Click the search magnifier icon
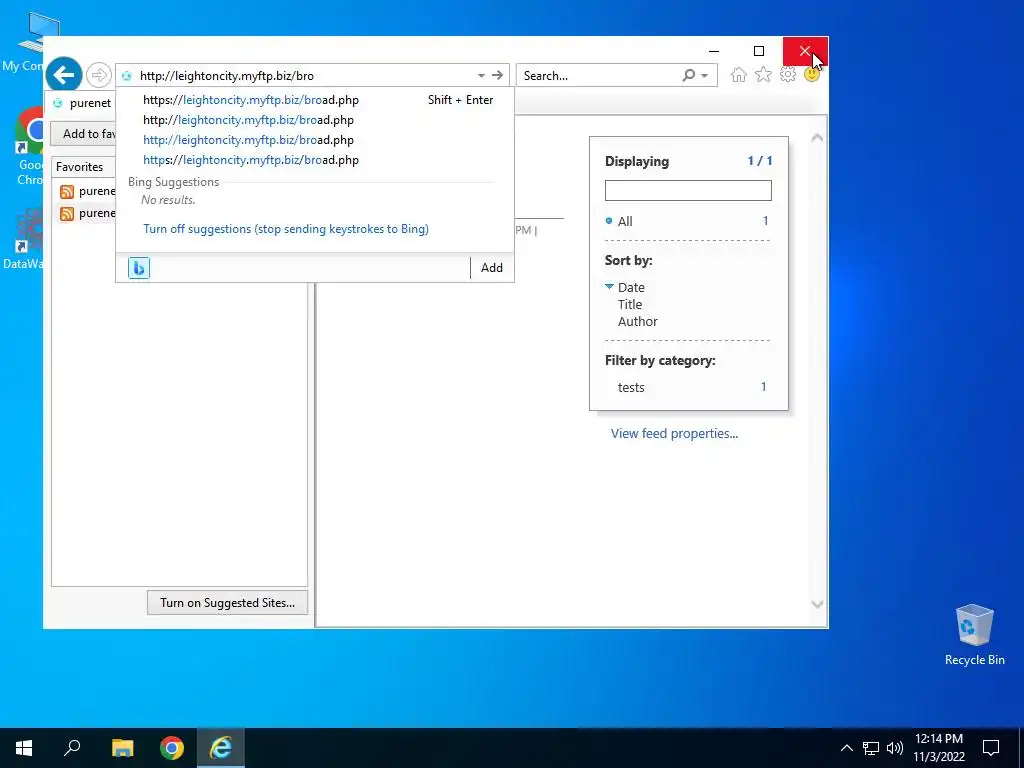Screen dimensions: 1024x768 pos(688,75)
